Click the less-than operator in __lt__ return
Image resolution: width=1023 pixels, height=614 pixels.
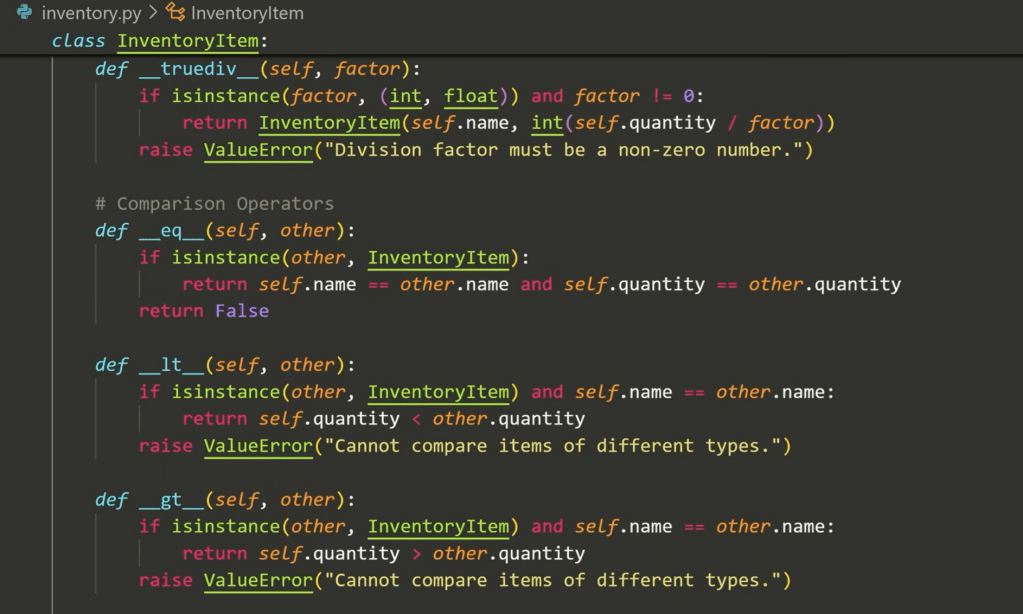416,419
